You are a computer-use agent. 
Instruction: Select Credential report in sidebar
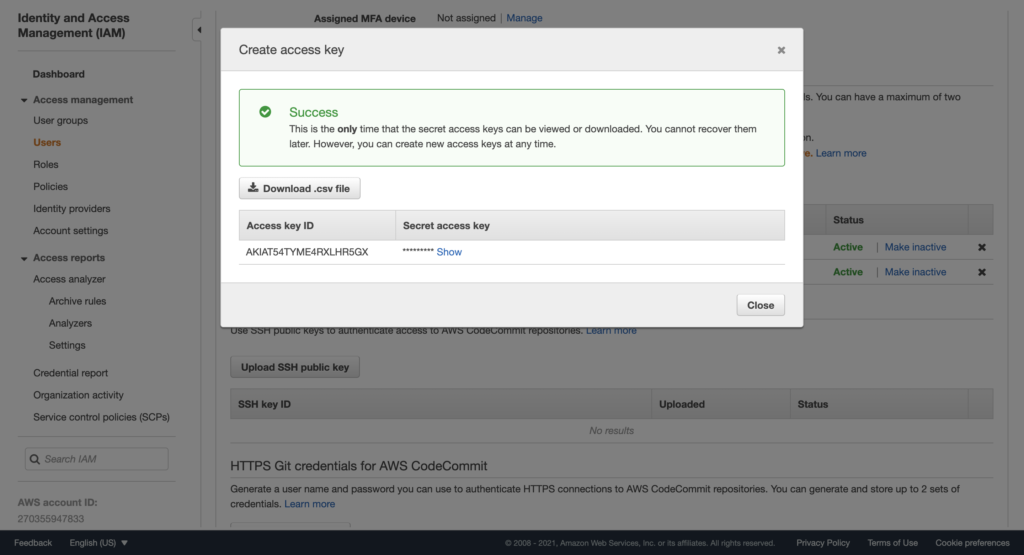pos(71,373)
